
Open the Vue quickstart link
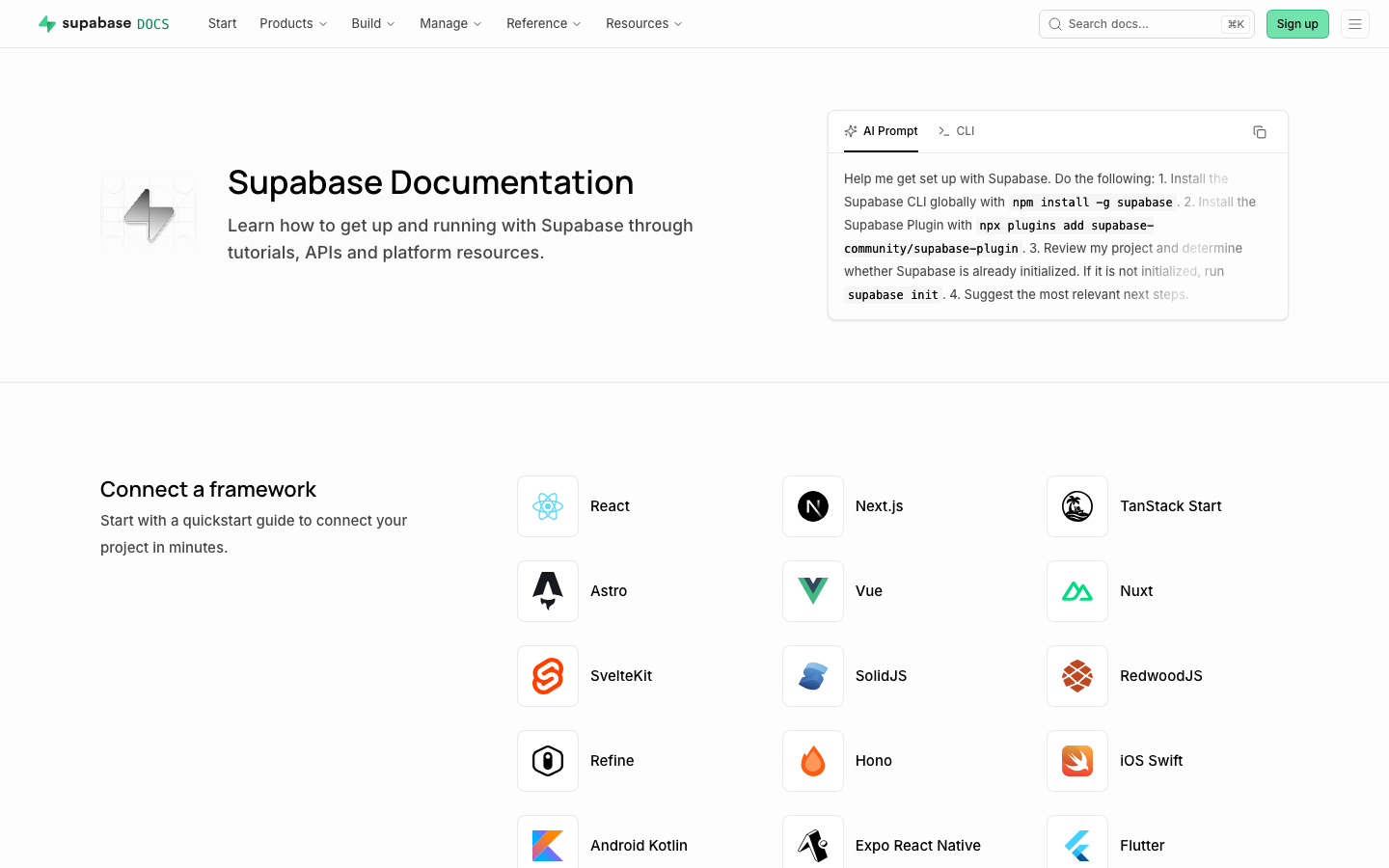tap(869, 591)
